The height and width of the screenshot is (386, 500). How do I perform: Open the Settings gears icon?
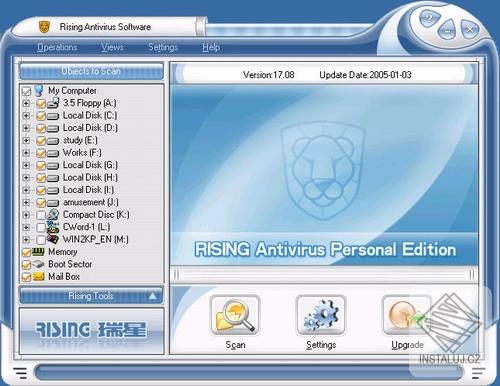pos(321,315)
